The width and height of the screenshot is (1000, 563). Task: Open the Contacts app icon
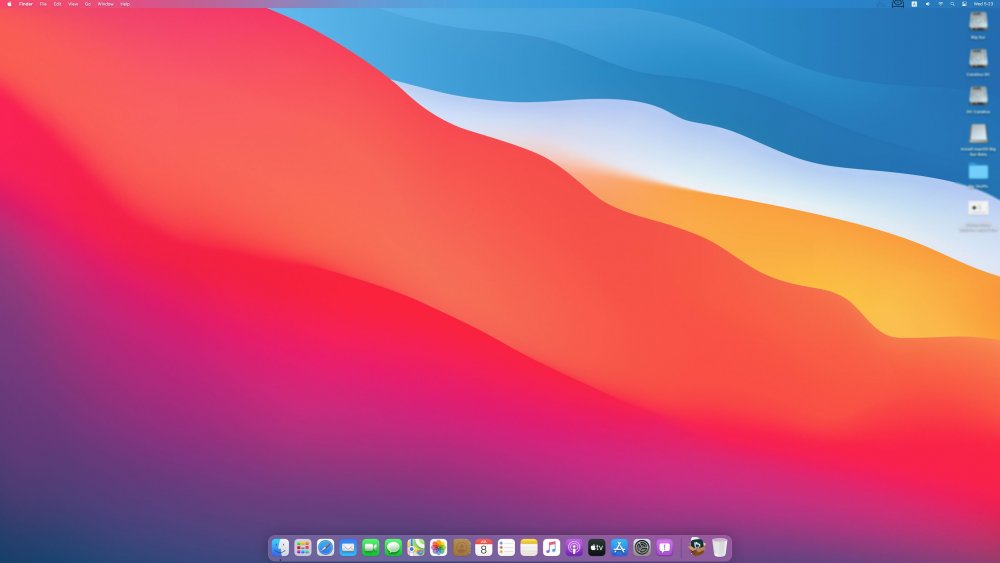461,547
